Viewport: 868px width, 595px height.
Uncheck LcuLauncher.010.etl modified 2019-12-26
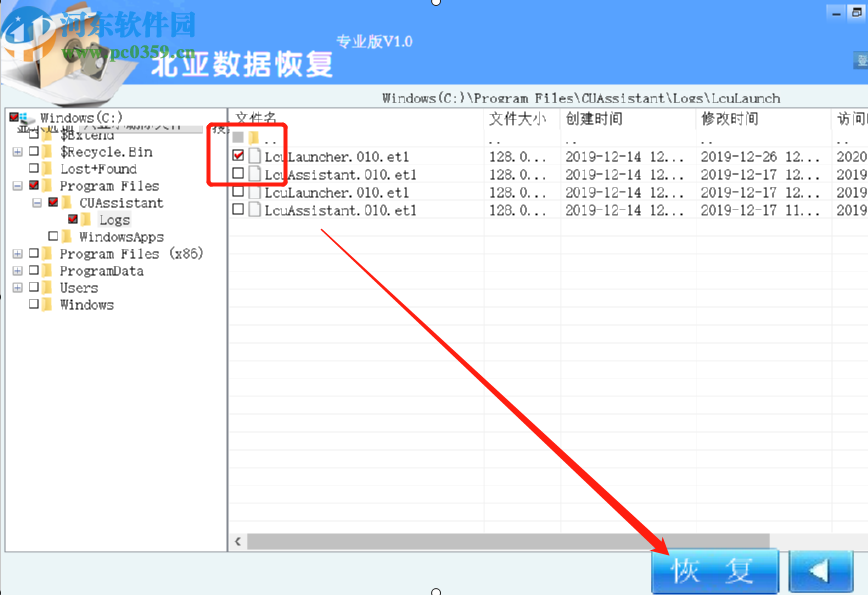tap(239, 156)
